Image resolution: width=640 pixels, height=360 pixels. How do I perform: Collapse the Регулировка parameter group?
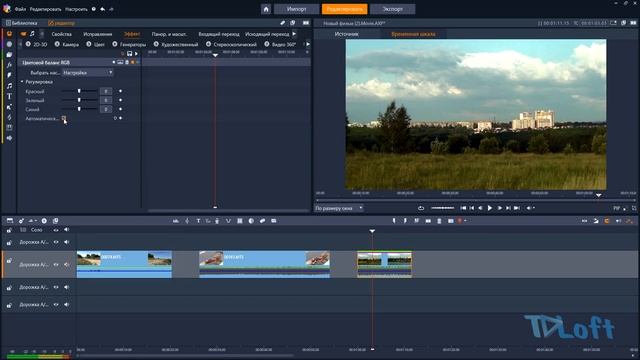(x=22, y=82)
